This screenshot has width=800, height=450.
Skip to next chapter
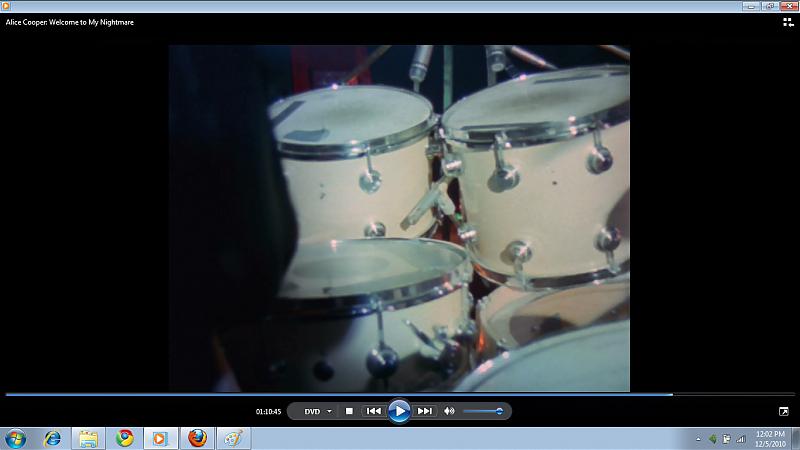tap(425, 411)
